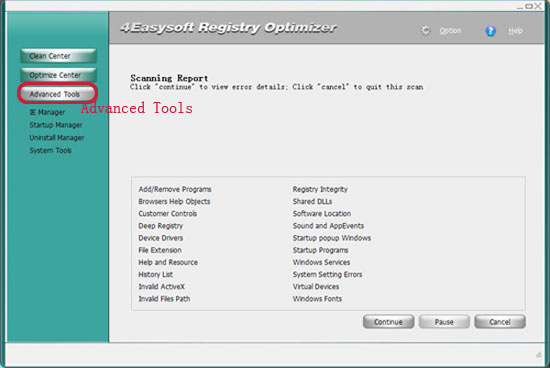This screenshot has height=368, width=550.
Task: Open the Optimize Center section
Action: coord(58,75)
